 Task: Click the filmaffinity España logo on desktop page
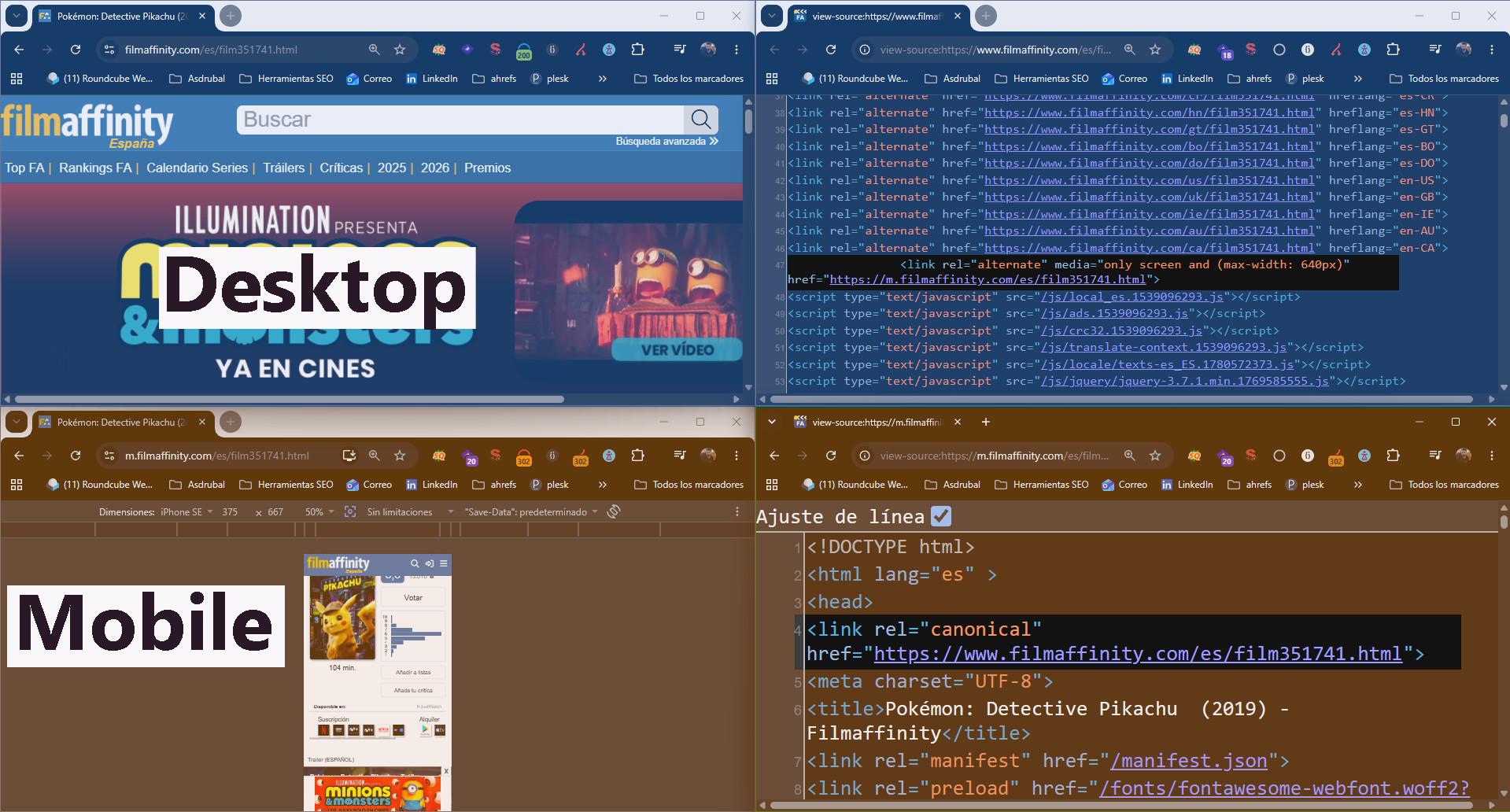(x=87, y=126)
